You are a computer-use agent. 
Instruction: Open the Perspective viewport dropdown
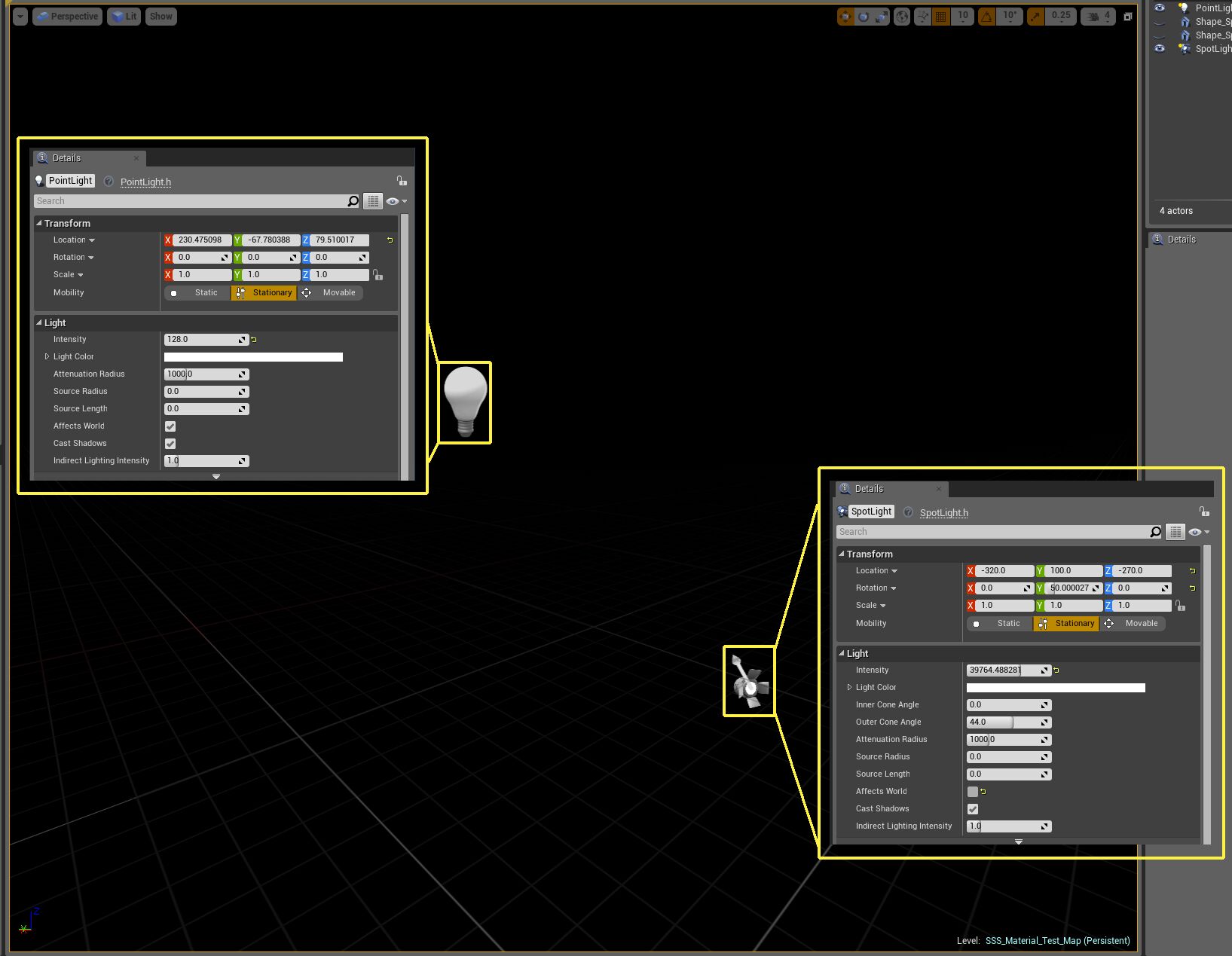(x=67, y=16)
